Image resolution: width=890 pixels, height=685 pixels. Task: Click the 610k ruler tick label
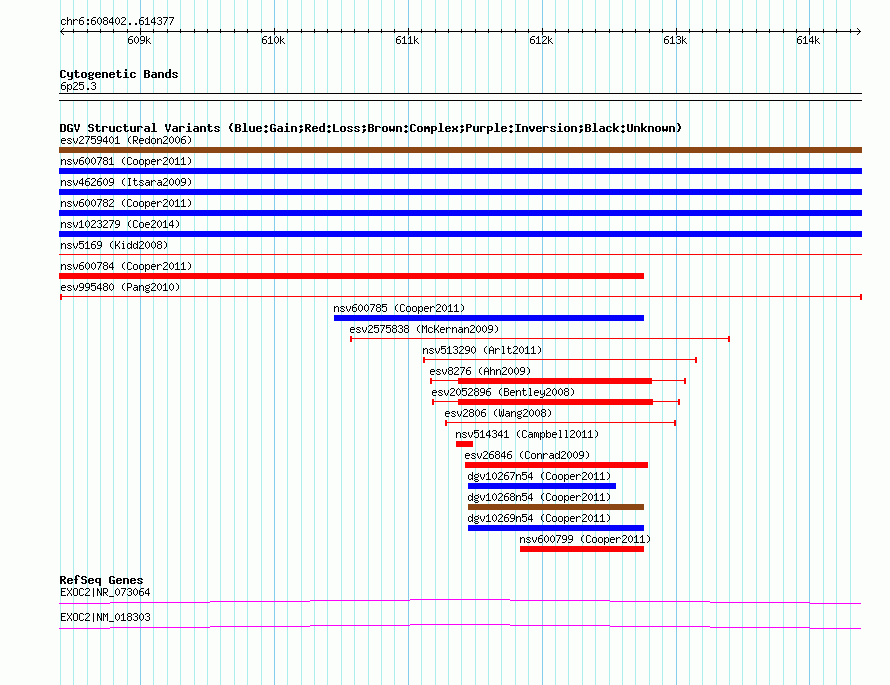tap(273, 40)
